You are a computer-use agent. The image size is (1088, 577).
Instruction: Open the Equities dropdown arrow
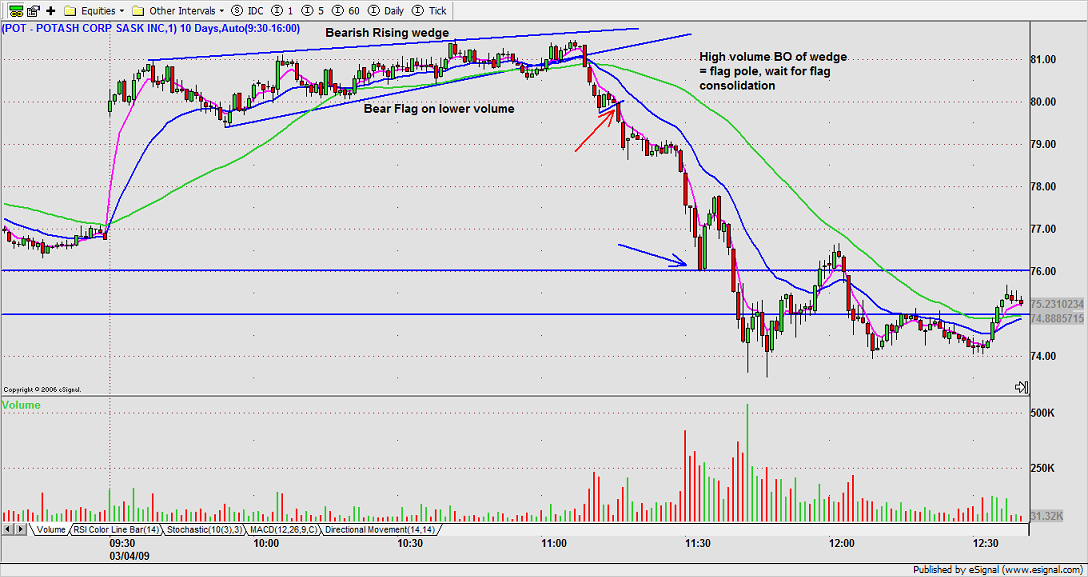[121, 11]
